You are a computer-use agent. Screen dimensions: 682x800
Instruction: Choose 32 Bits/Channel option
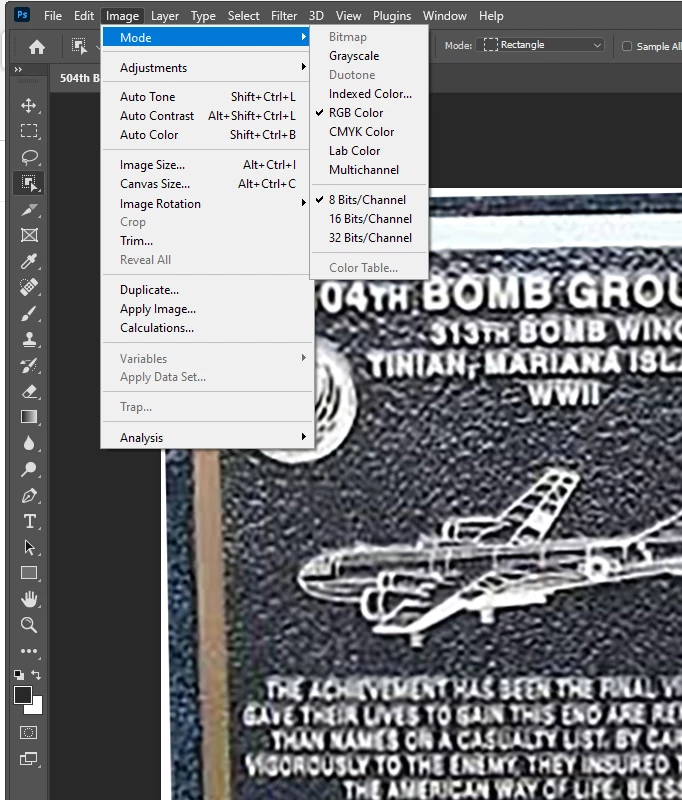pos(370,238)
